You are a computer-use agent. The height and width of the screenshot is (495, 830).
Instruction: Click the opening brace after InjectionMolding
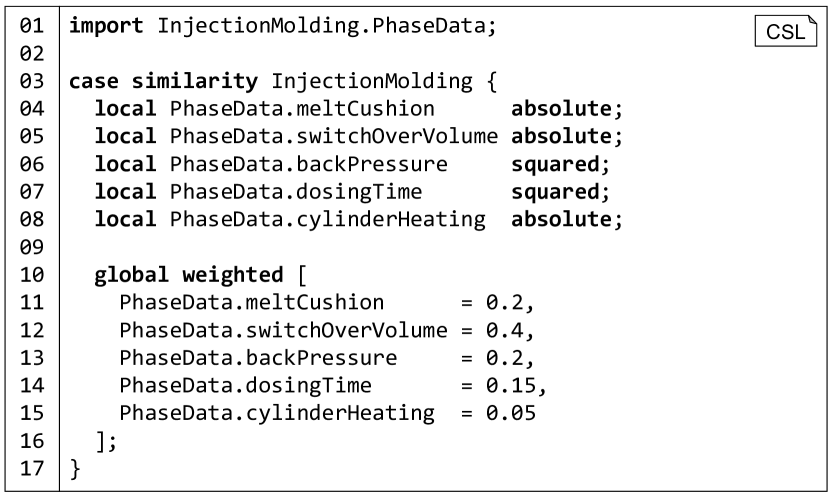[491, 82]
